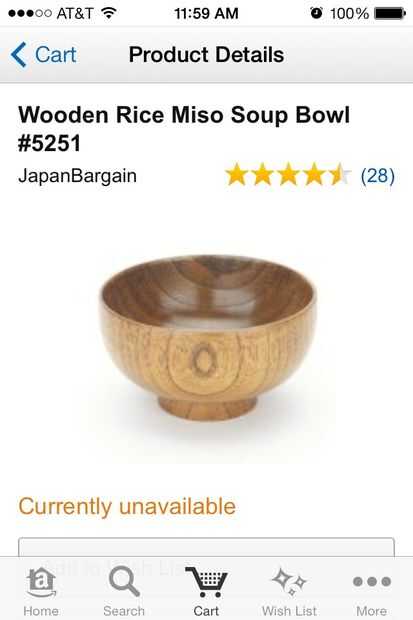View the wooden bowl product image

coord(208,337)
